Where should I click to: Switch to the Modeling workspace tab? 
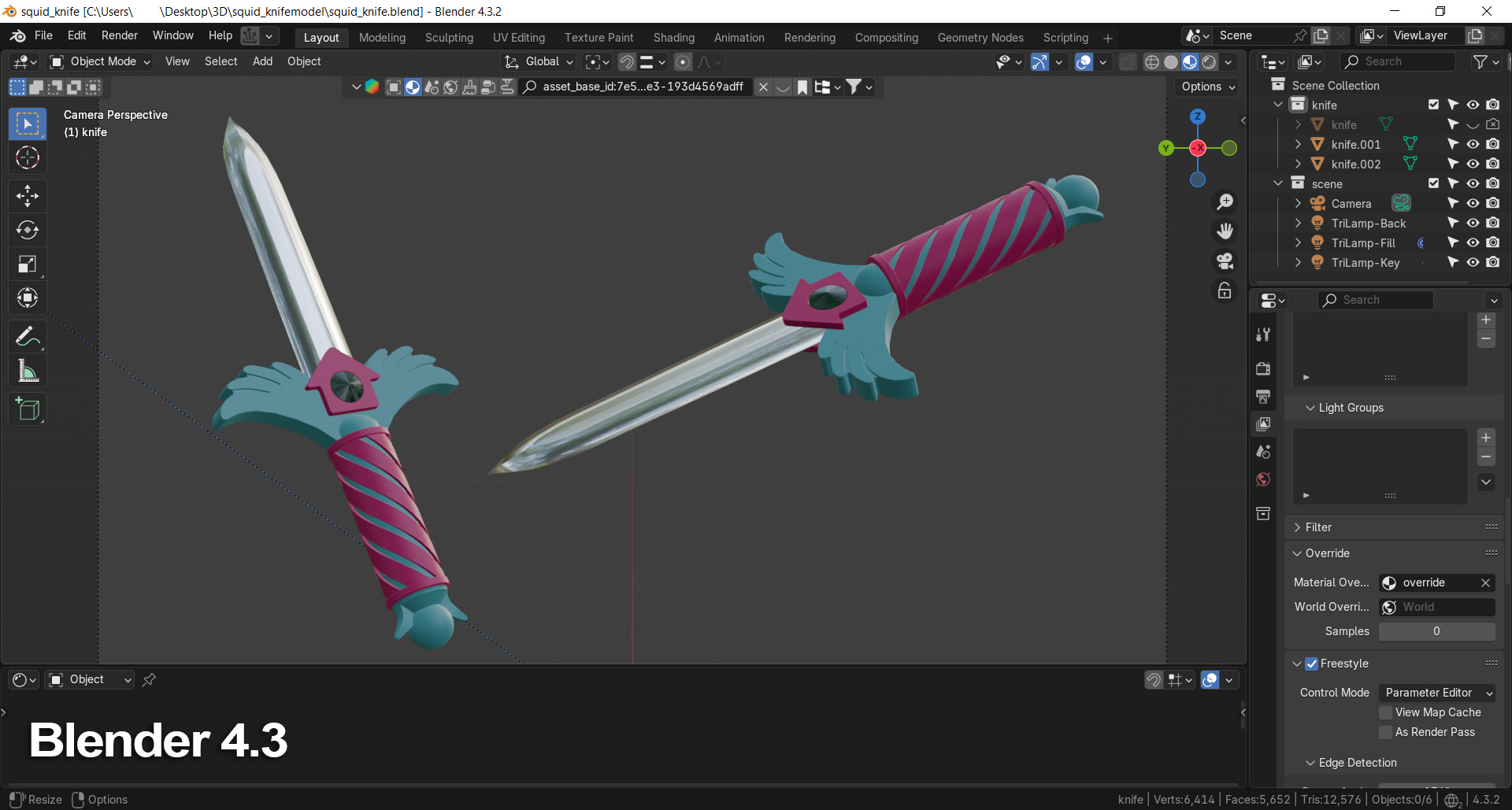[x=382, y=37]
